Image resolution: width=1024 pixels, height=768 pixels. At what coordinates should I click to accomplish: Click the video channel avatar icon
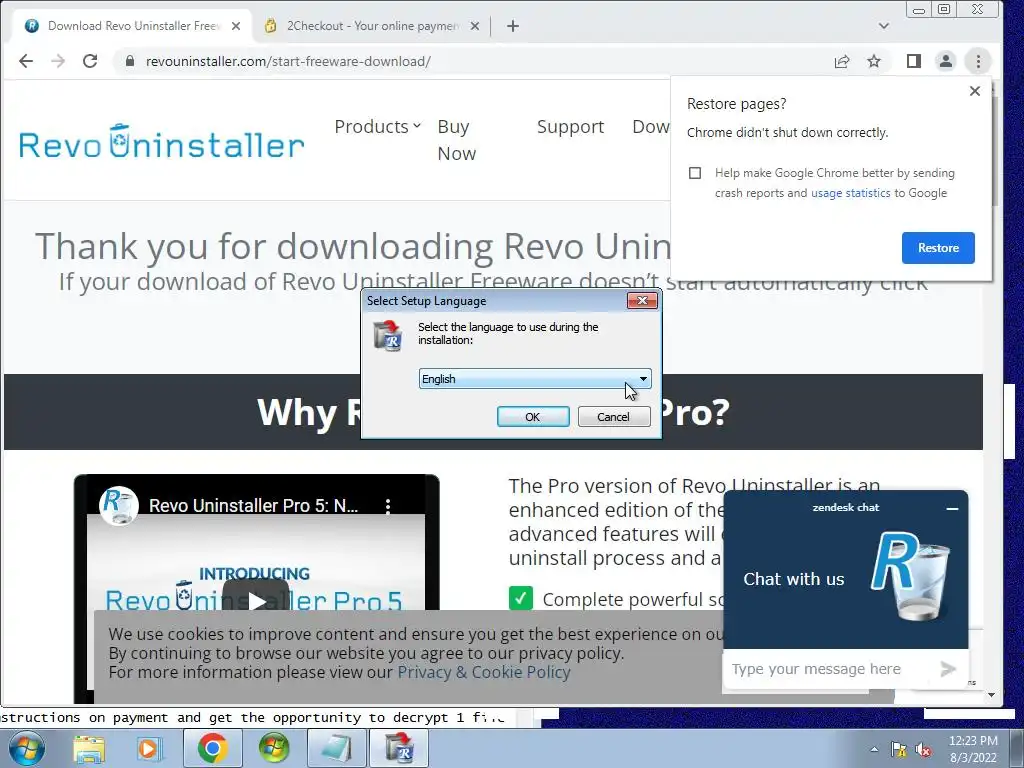click(x=119, y=505)
